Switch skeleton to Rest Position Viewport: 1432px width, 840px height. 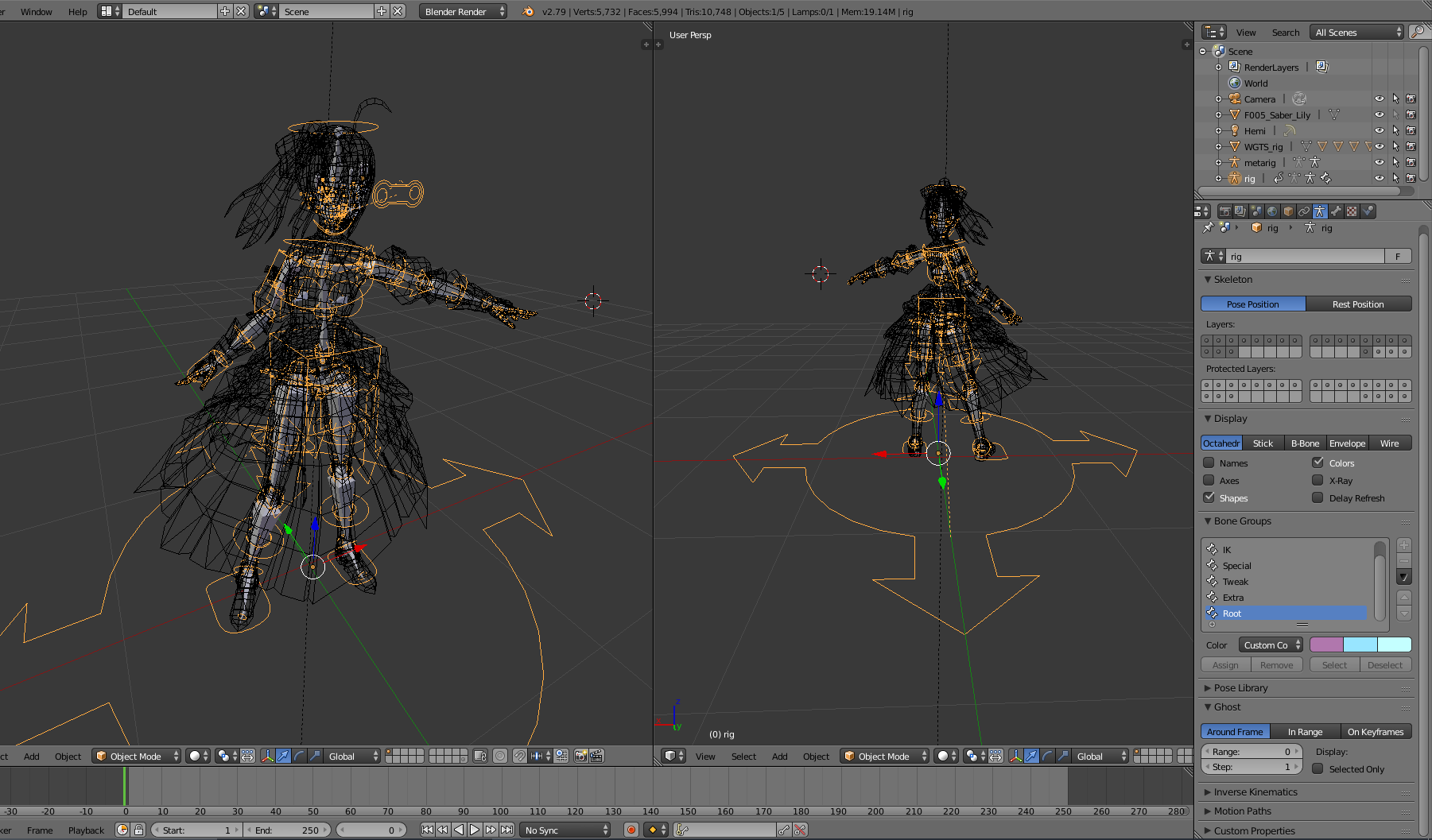click(1358, 304)
